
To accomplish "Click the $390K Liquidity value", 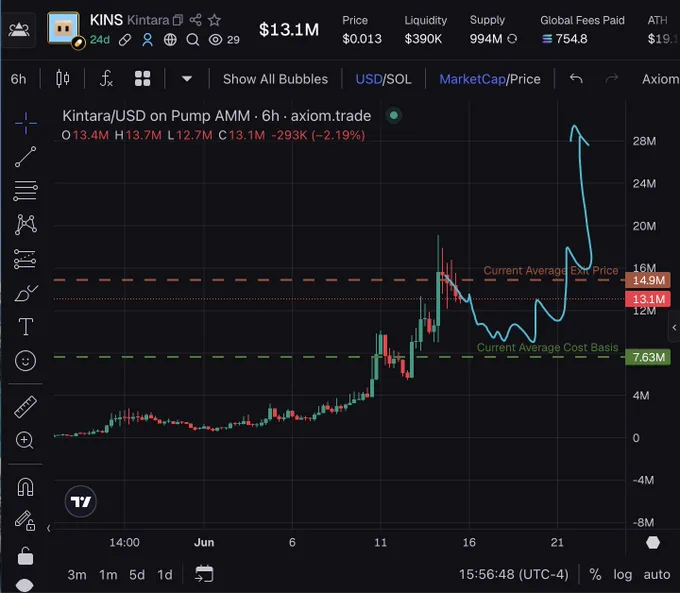I will [x=423, y=39].
